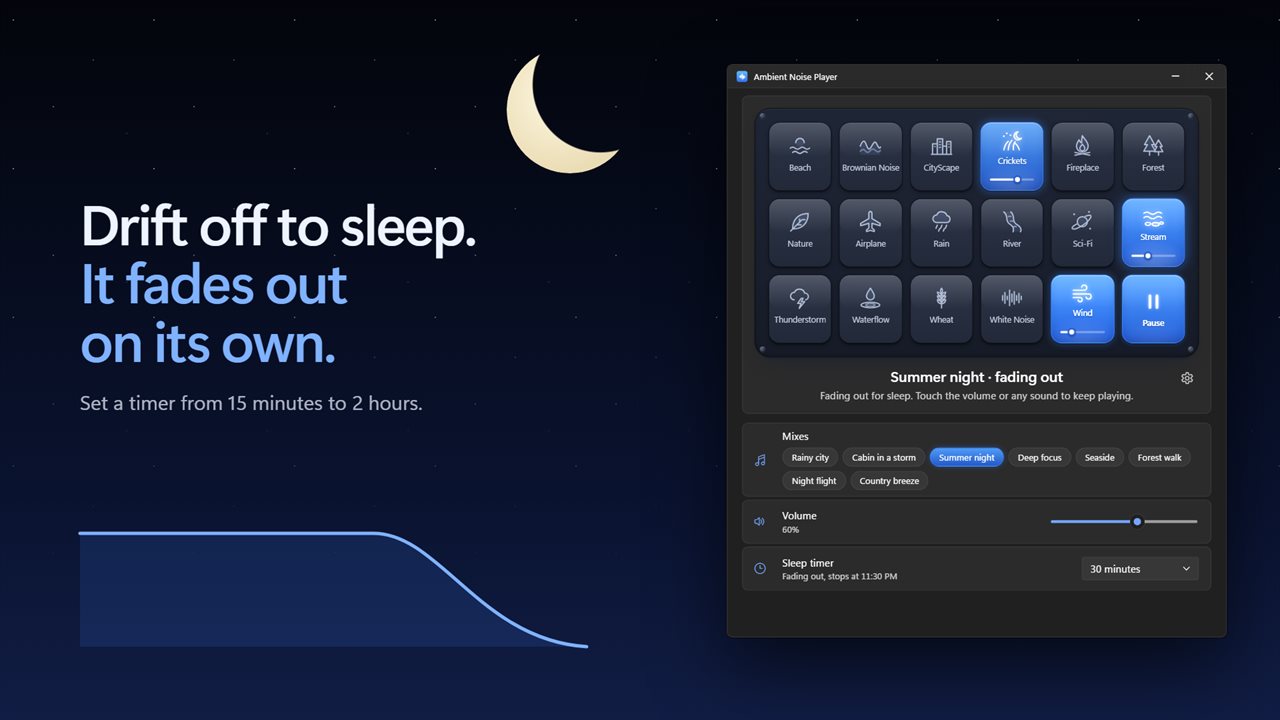Activate the River sound tile
1280x720 pixels.
(1012, 232)
